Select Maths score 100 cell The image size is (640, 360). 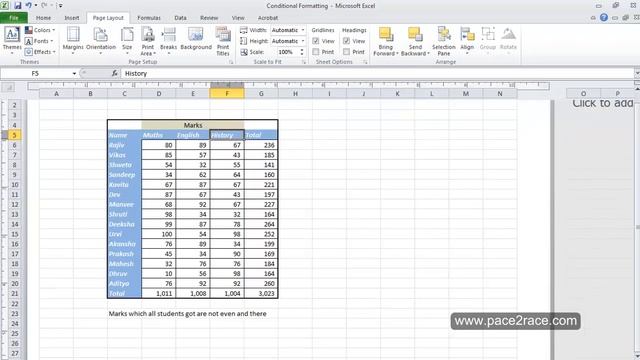[159, 234]
